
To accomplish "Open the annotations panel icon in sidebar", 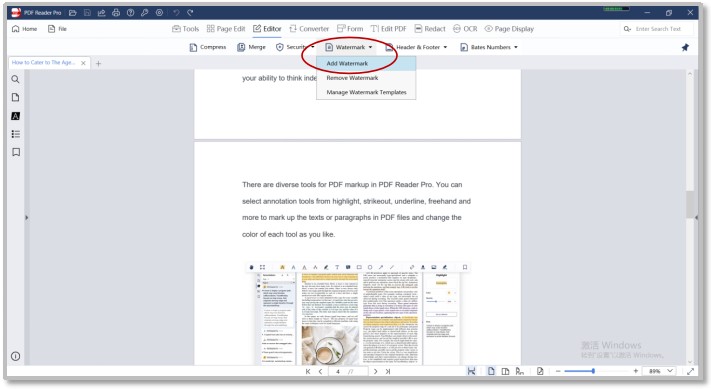I will click(x=15, y=116).
